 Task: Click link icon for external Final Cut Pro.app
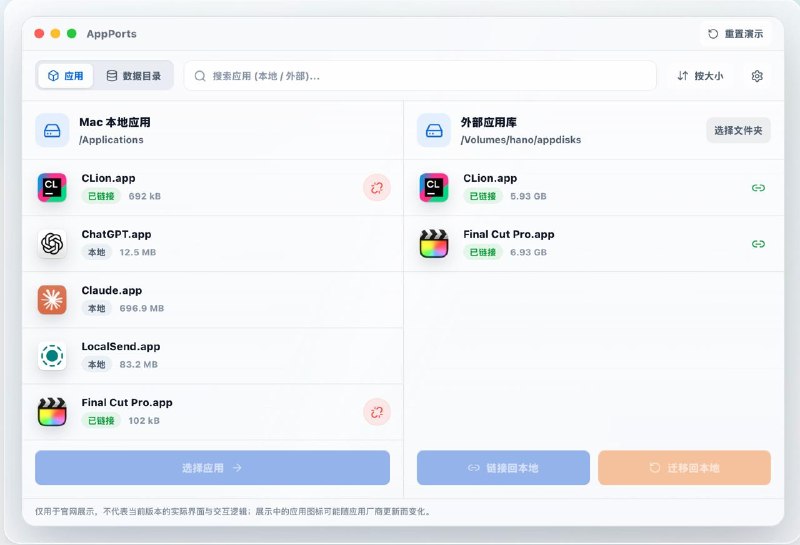(758, 244)
